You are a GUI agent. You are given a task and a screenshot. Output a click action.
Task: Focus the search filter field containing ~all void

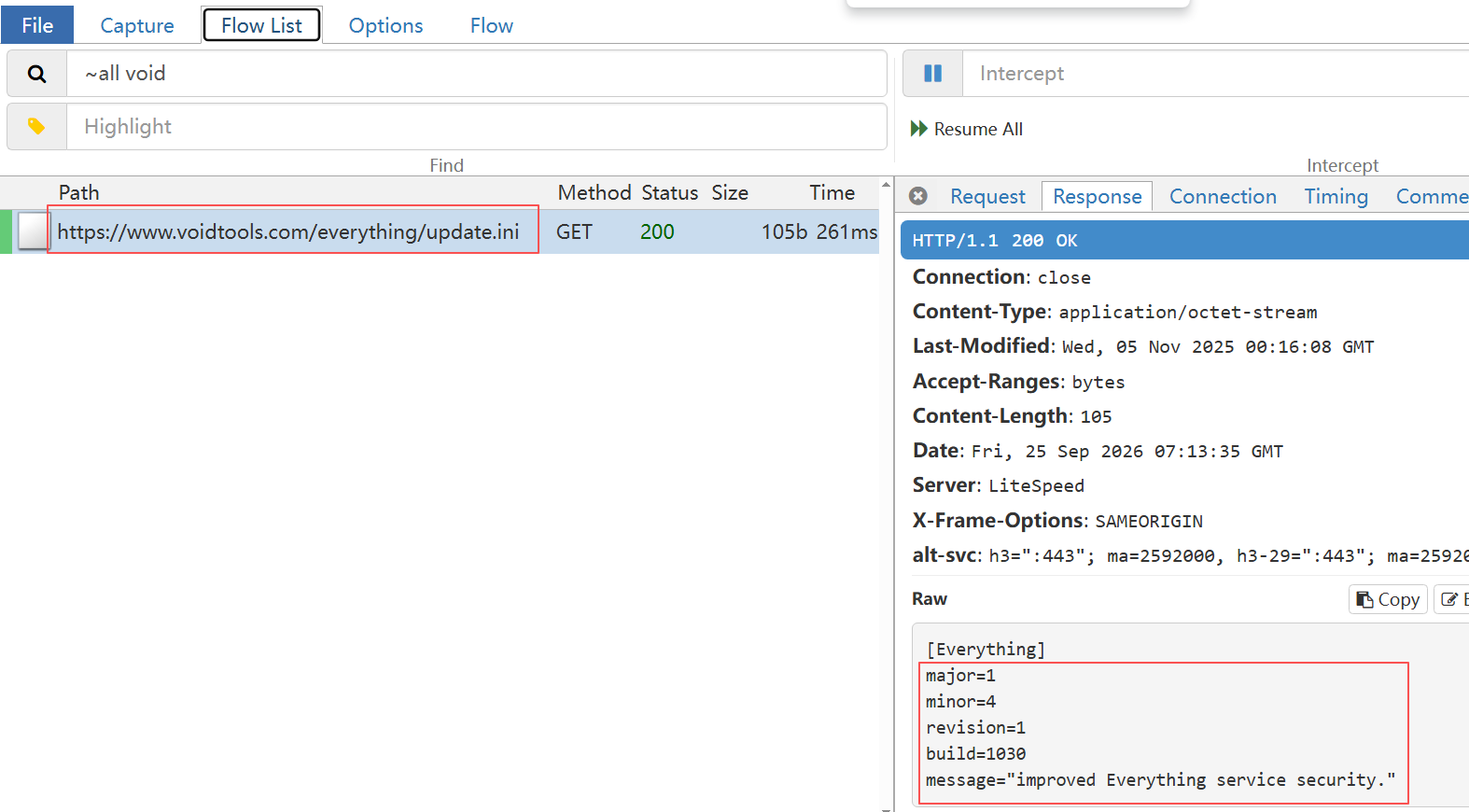coord(477,74)
